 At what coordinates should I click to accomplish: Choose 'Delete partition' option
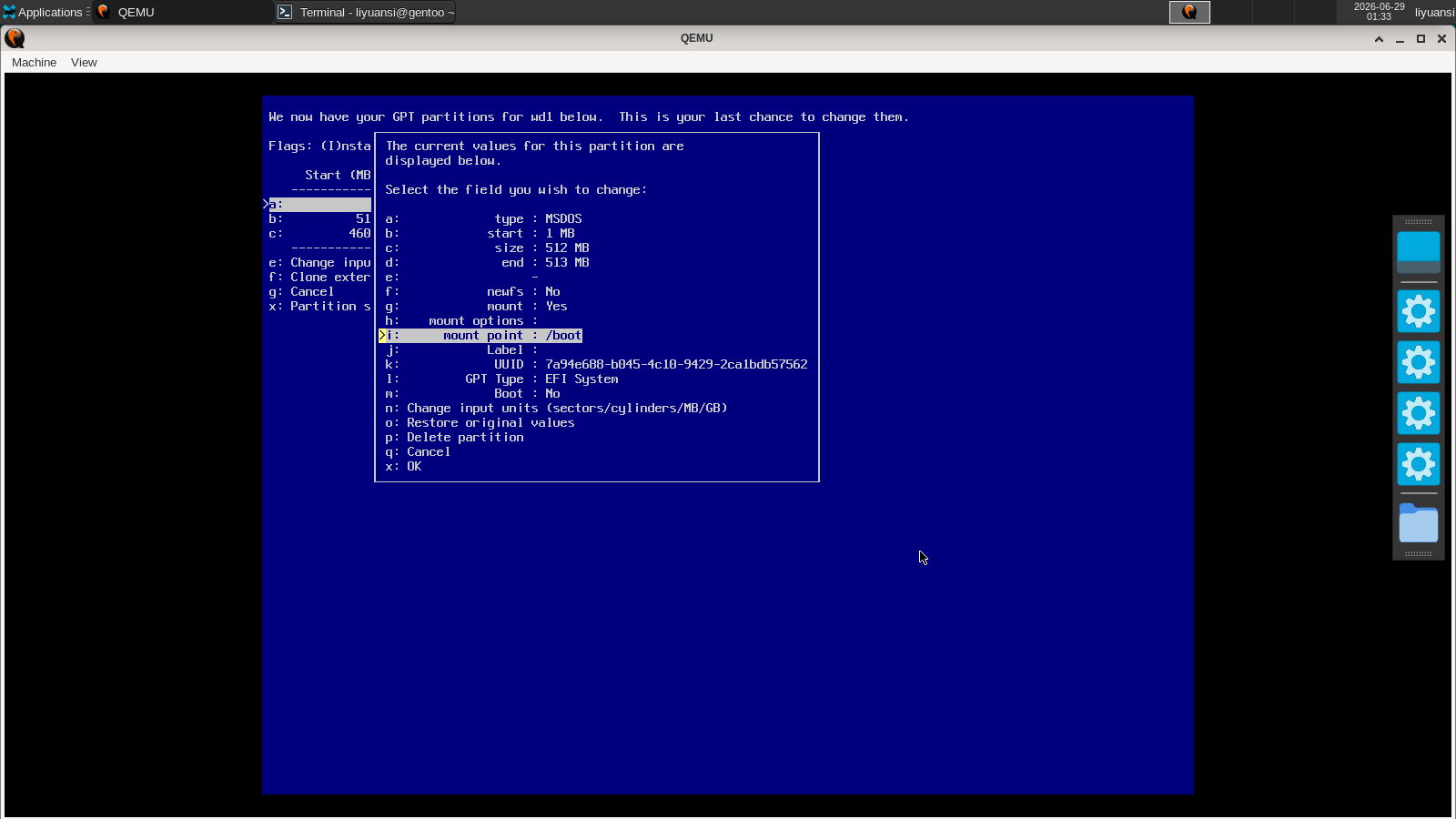(x=454, y=438)
